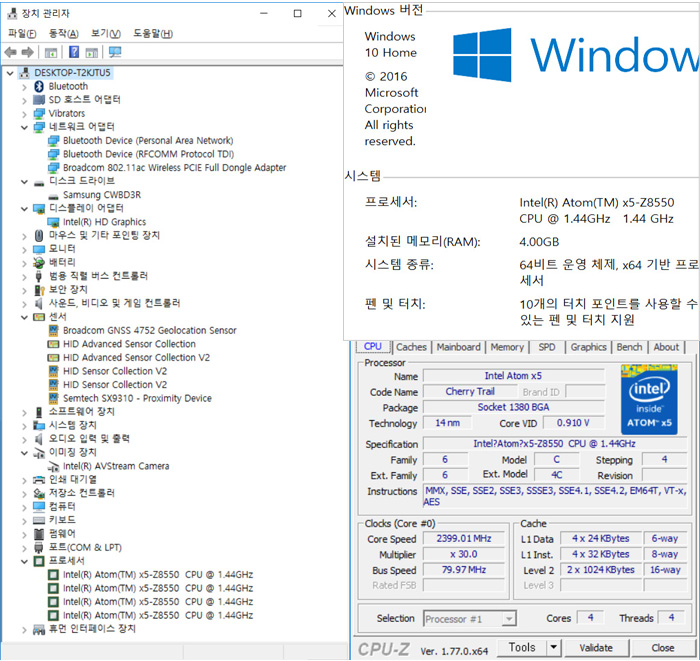The width and height of the screenshot is (700, 661).
Task: Click the 인쇄 대기열 printer icon
Action: [x=39, y=480]
